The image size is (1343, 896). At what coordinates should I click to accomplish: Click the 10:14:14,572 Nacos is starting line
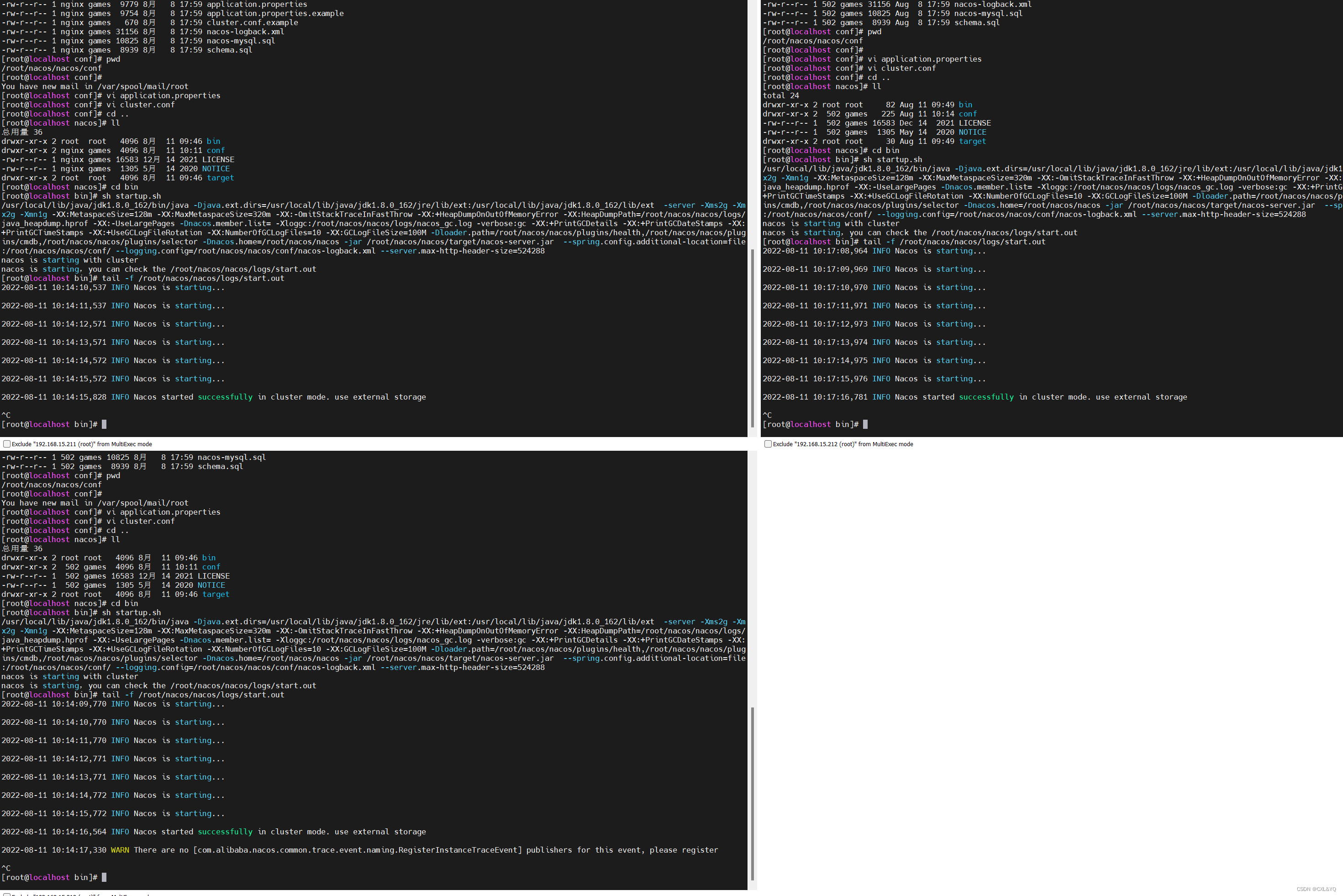pyautogui.click(x=113, y=361)
